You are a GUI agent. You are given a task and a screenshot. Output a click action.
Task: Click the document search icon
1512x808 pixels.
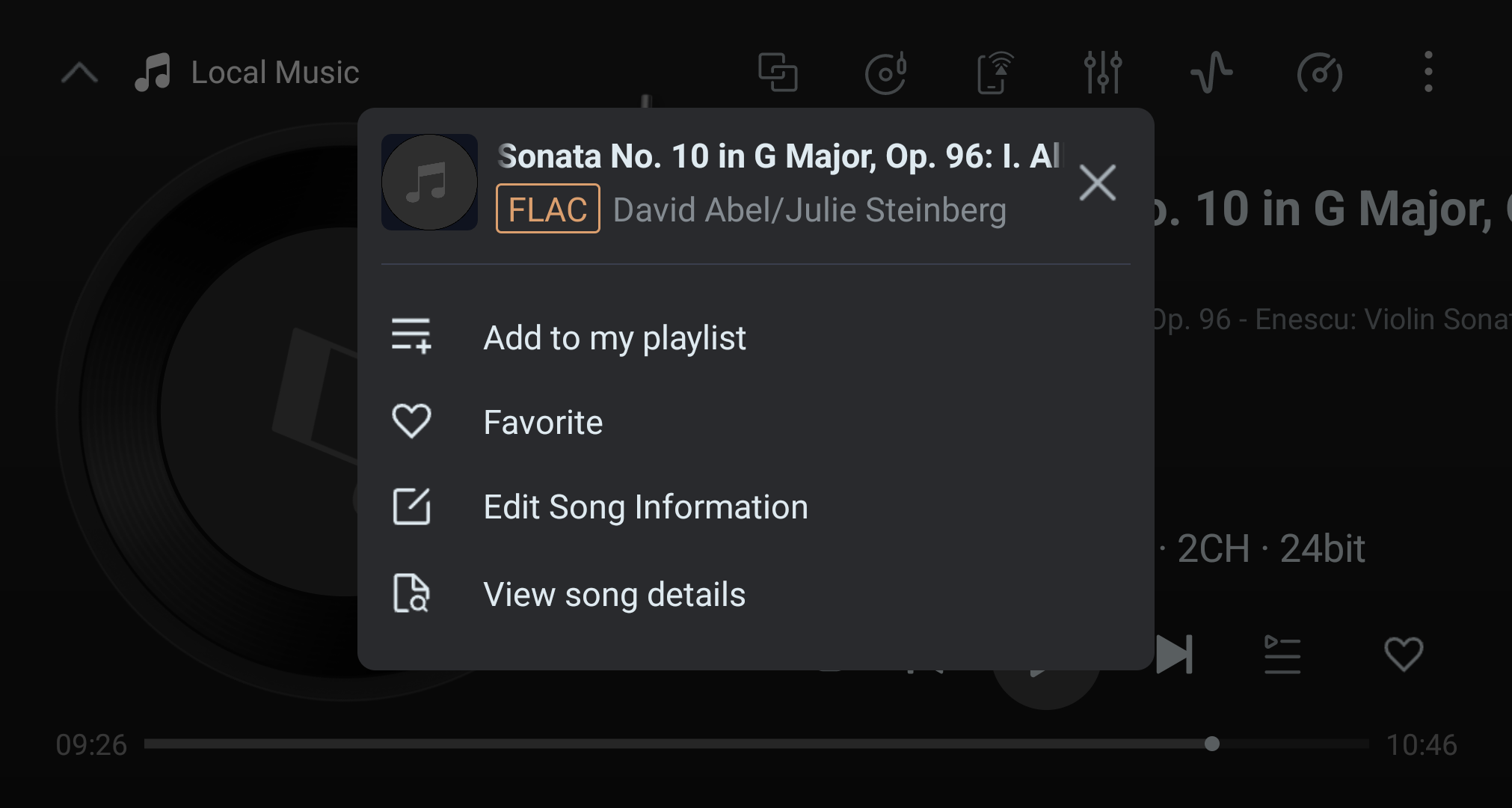coord(411,593)
